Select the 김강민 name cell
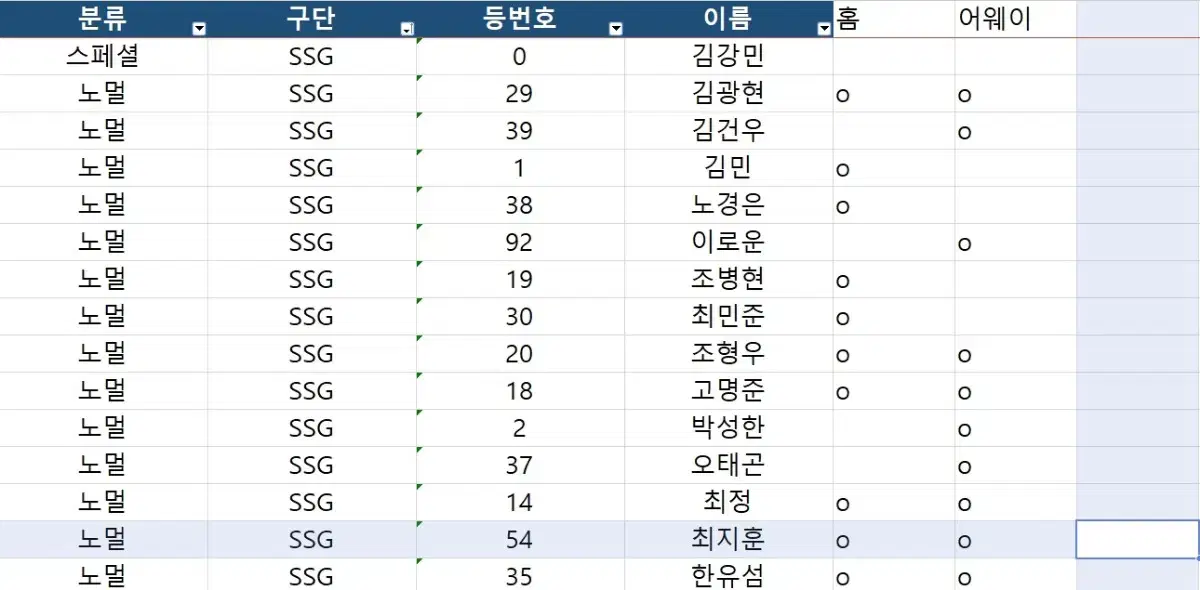This screenshot has width=1200, height=590. click(x=729, y=57)
